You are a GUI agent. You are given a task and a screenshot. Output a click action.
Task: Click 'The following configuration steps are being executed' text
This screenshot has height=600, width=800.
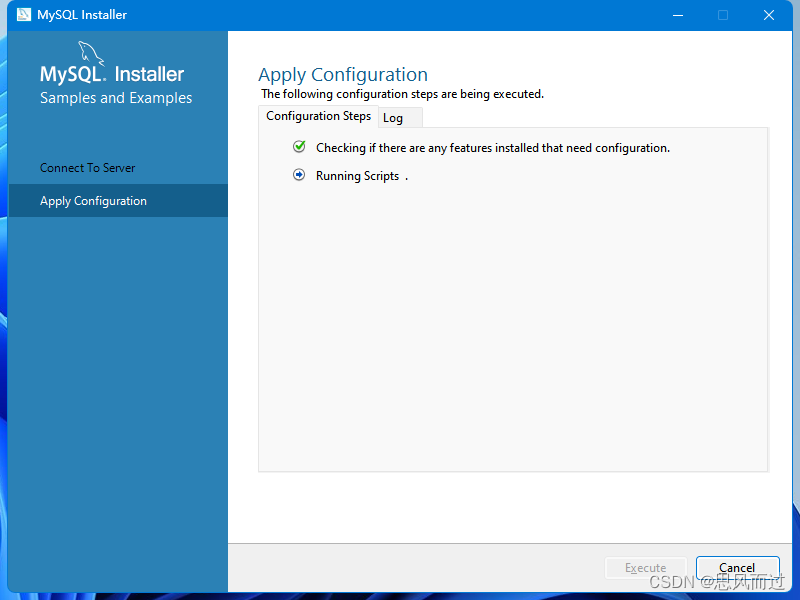click(403, 94)
